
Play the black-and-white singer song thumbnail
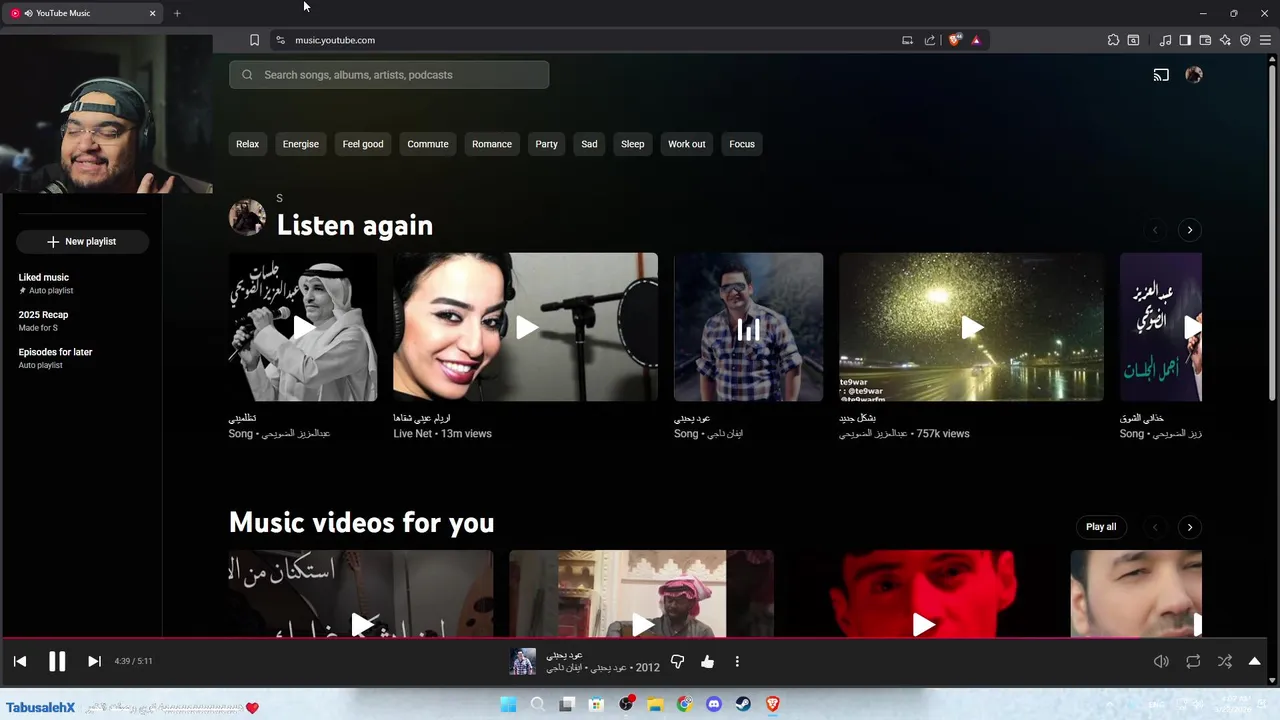[303, 327]
